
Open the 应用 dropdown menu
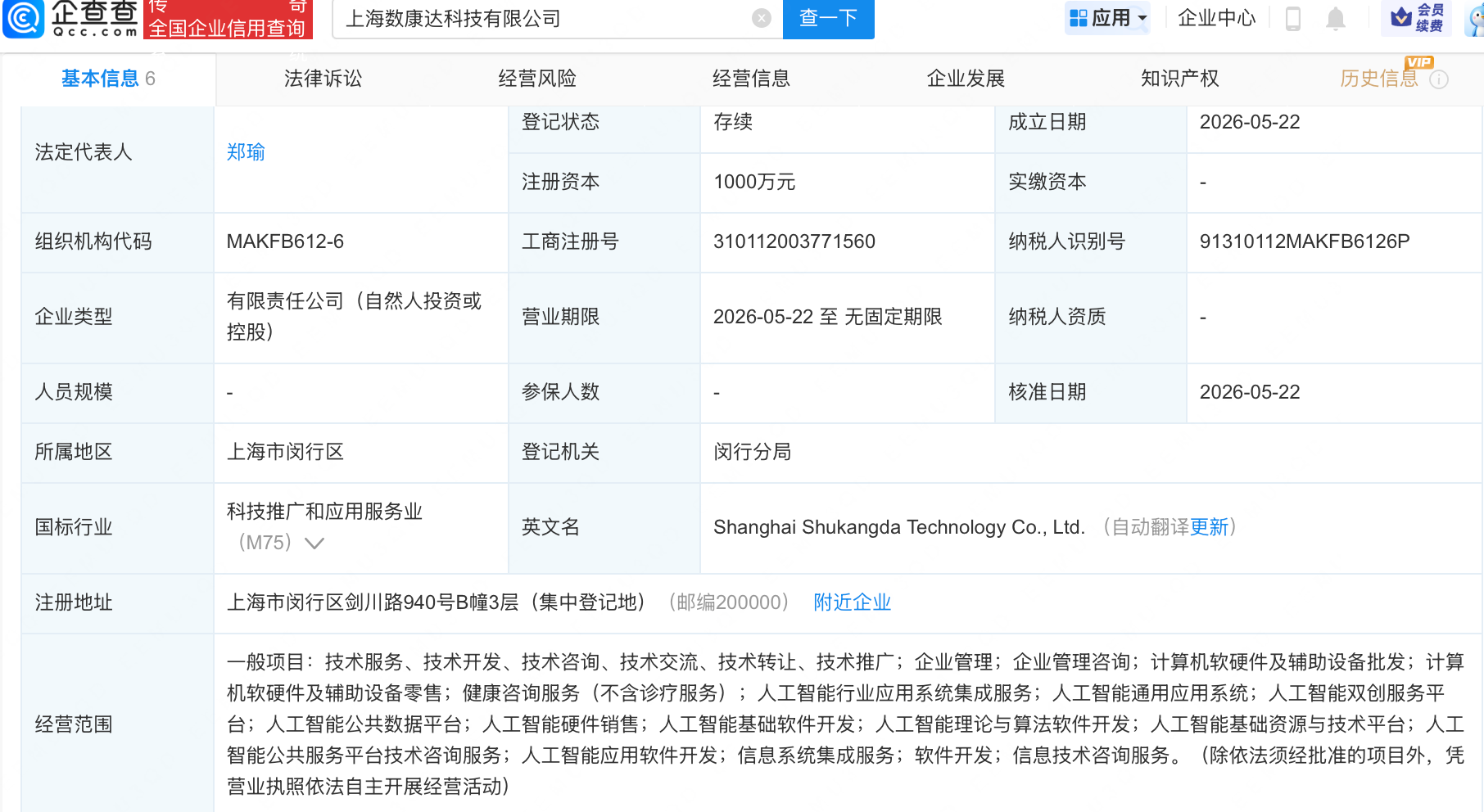pyautogui.click(x=1108, y=18)
